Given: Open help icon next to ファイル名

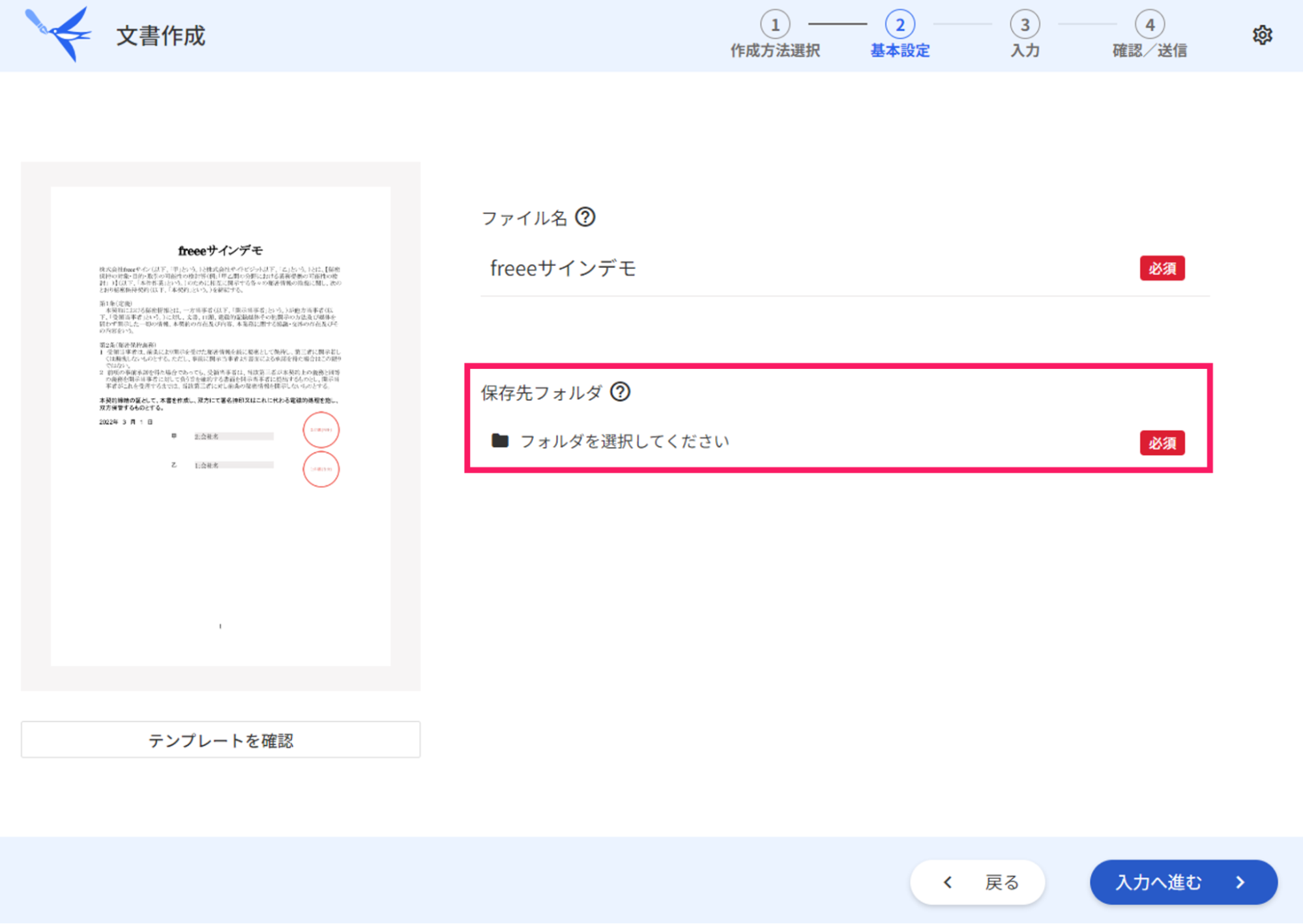Looking at the screenshot, I should coord(585,217).
